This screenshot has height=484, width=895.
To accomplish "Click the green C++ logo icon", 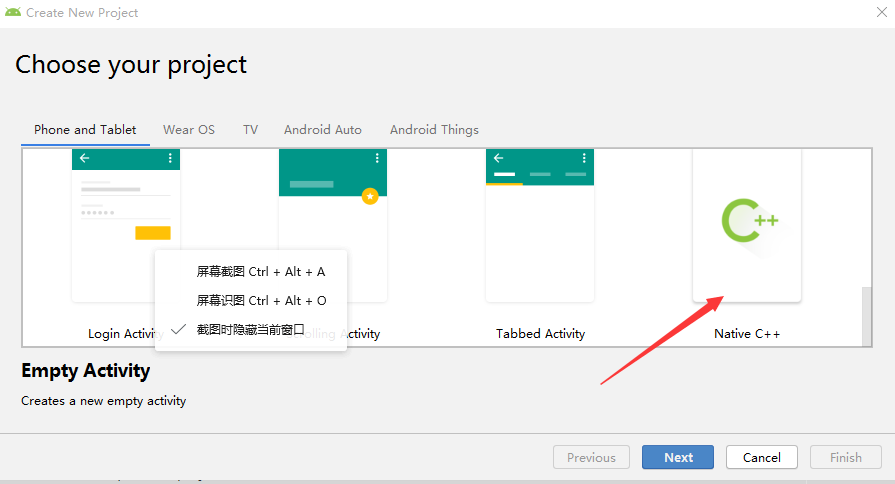I will pos(749,220).
